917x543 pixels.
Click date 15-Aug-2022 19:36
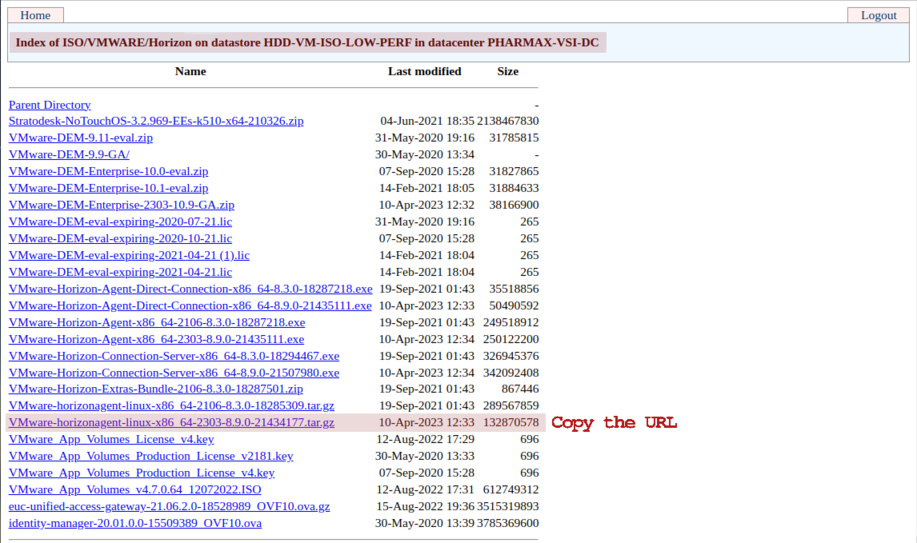pyautogui.click(x=425, y=507)
